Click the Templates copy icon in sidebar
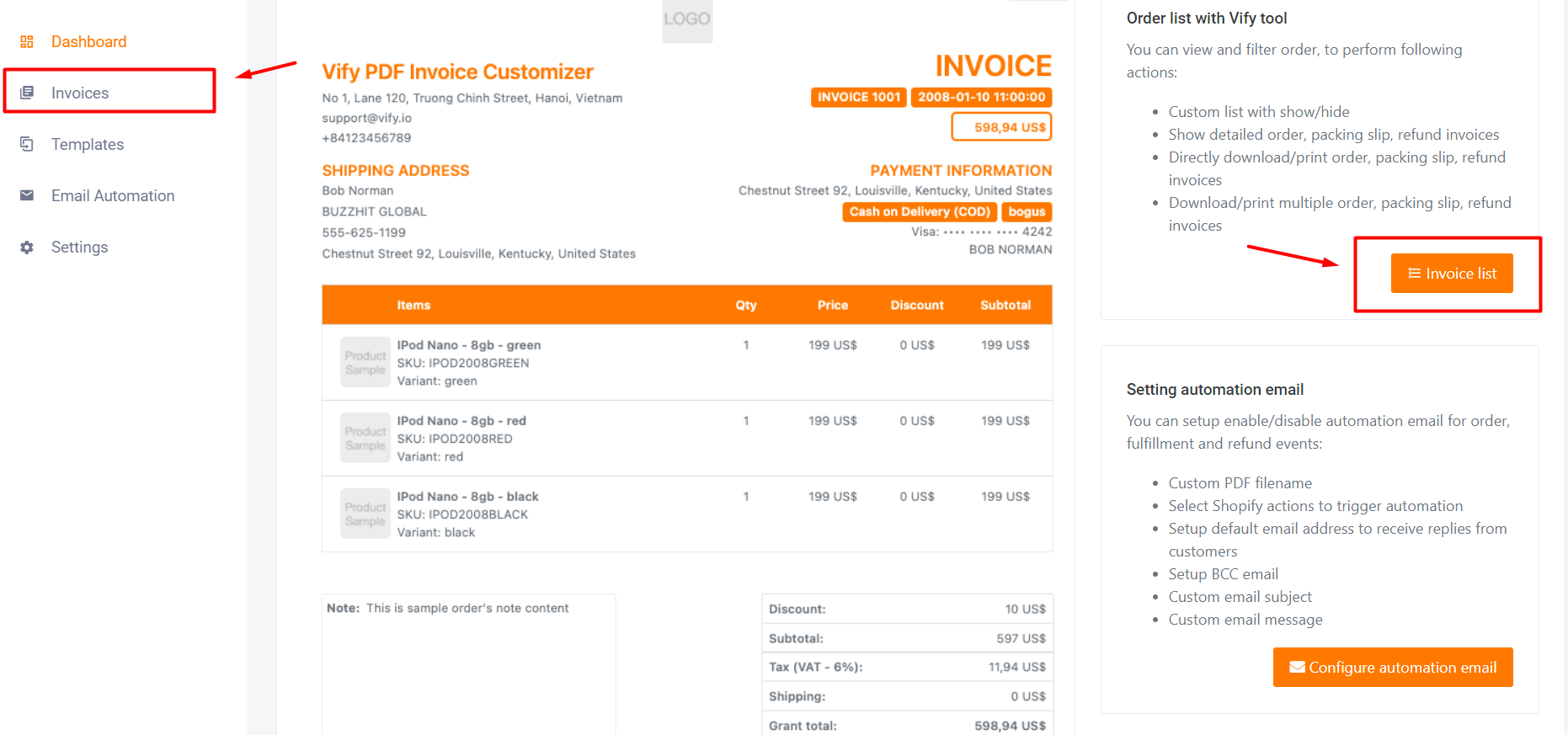 [x=27, y=144]
